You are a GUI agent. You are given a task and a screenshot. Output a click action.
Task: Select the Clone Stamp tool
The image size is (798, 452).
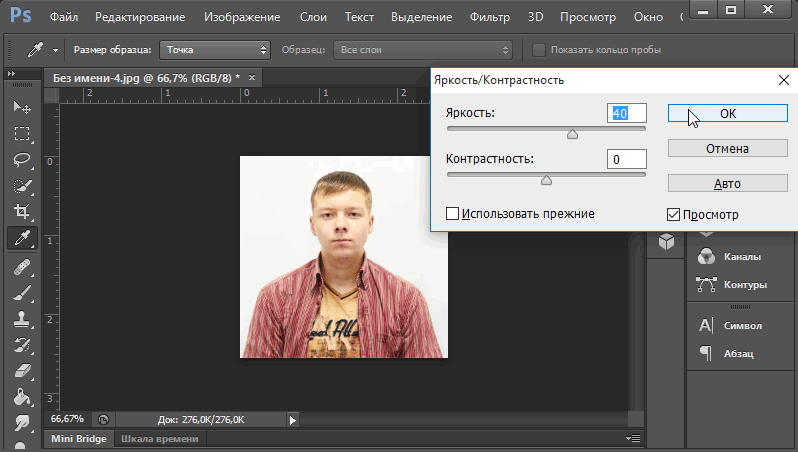tap(21, 319)
